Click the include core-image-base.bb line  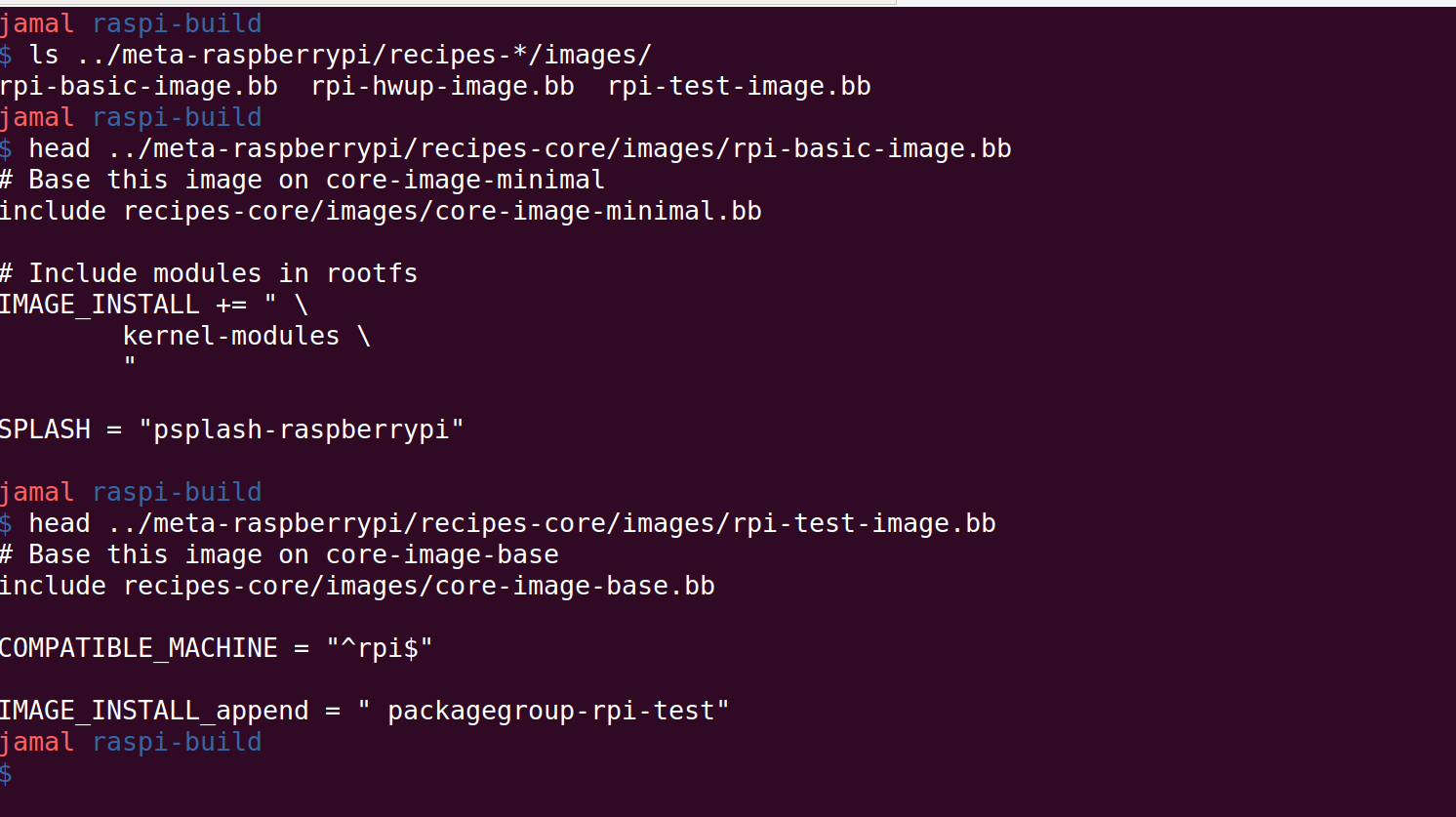[357, 586]
